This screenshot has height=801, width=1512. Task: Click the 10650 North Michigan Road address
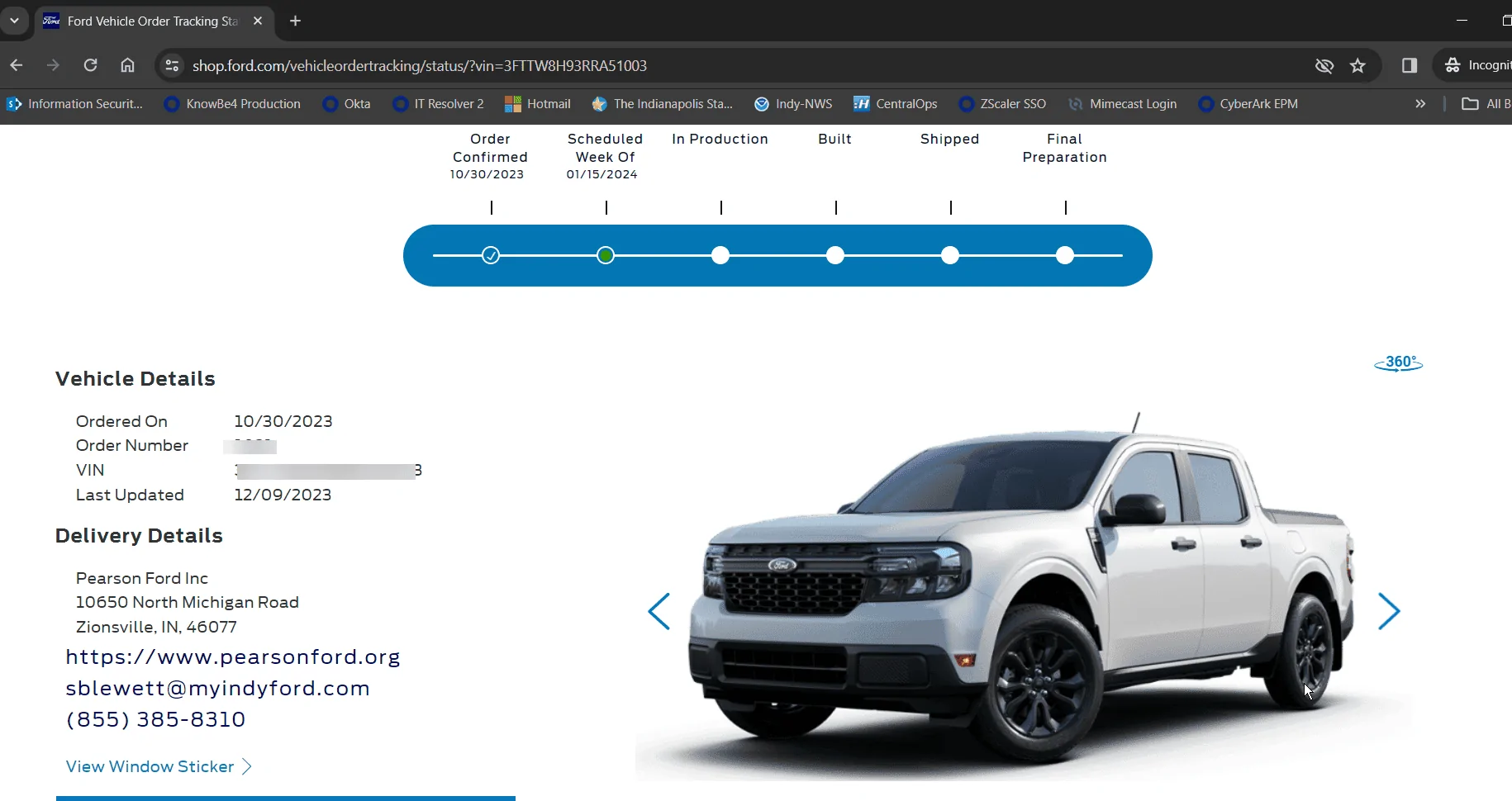tap(188, 602)
